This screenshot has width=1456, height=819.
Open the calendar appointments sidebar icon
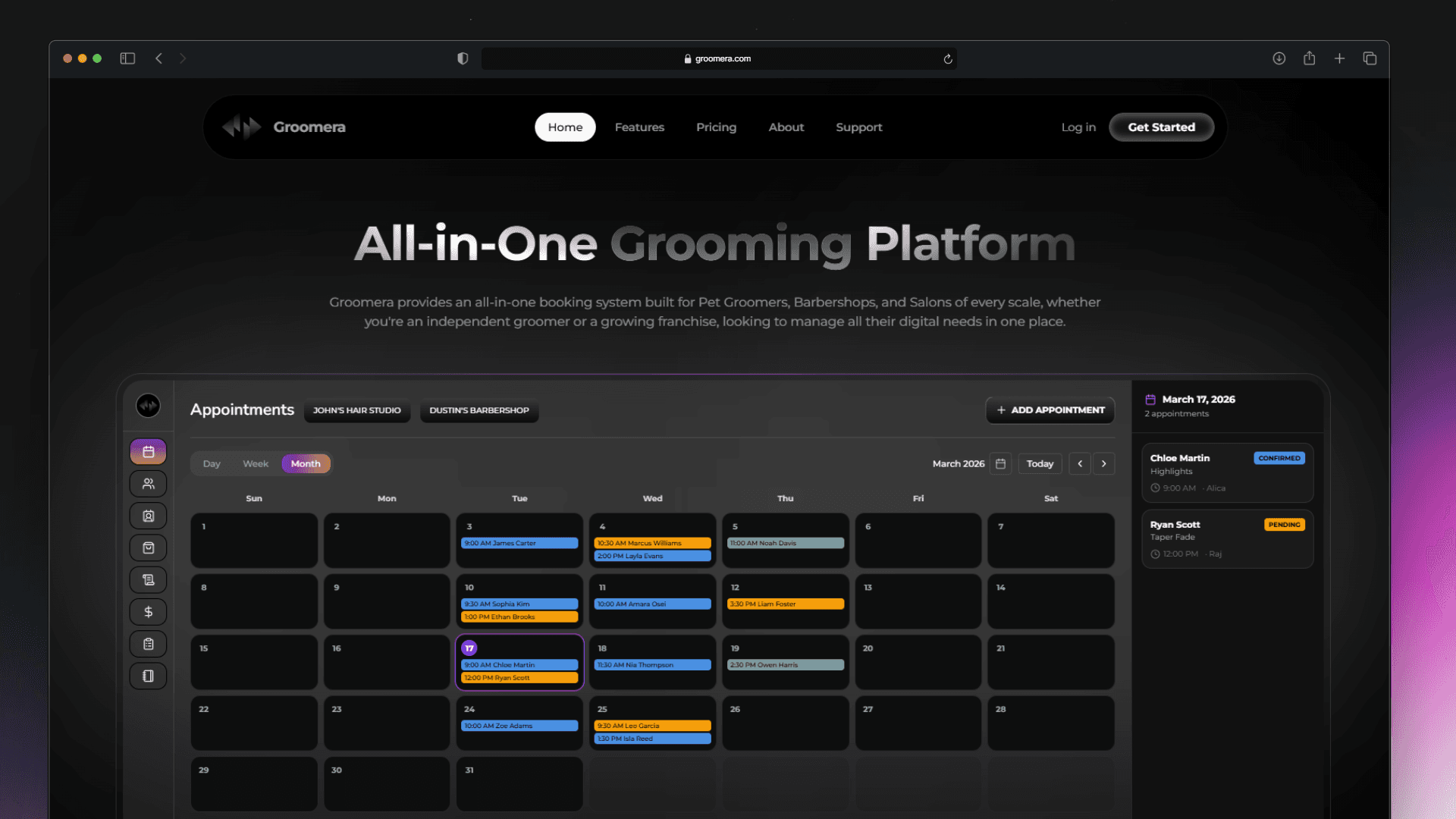click(149, 452)
